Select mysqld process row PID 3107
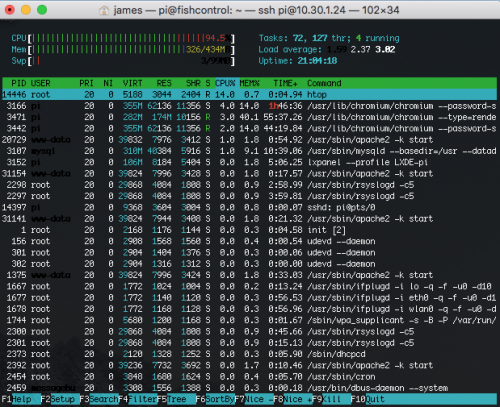The width and height of the screenshot is (500, 407). 249,151
